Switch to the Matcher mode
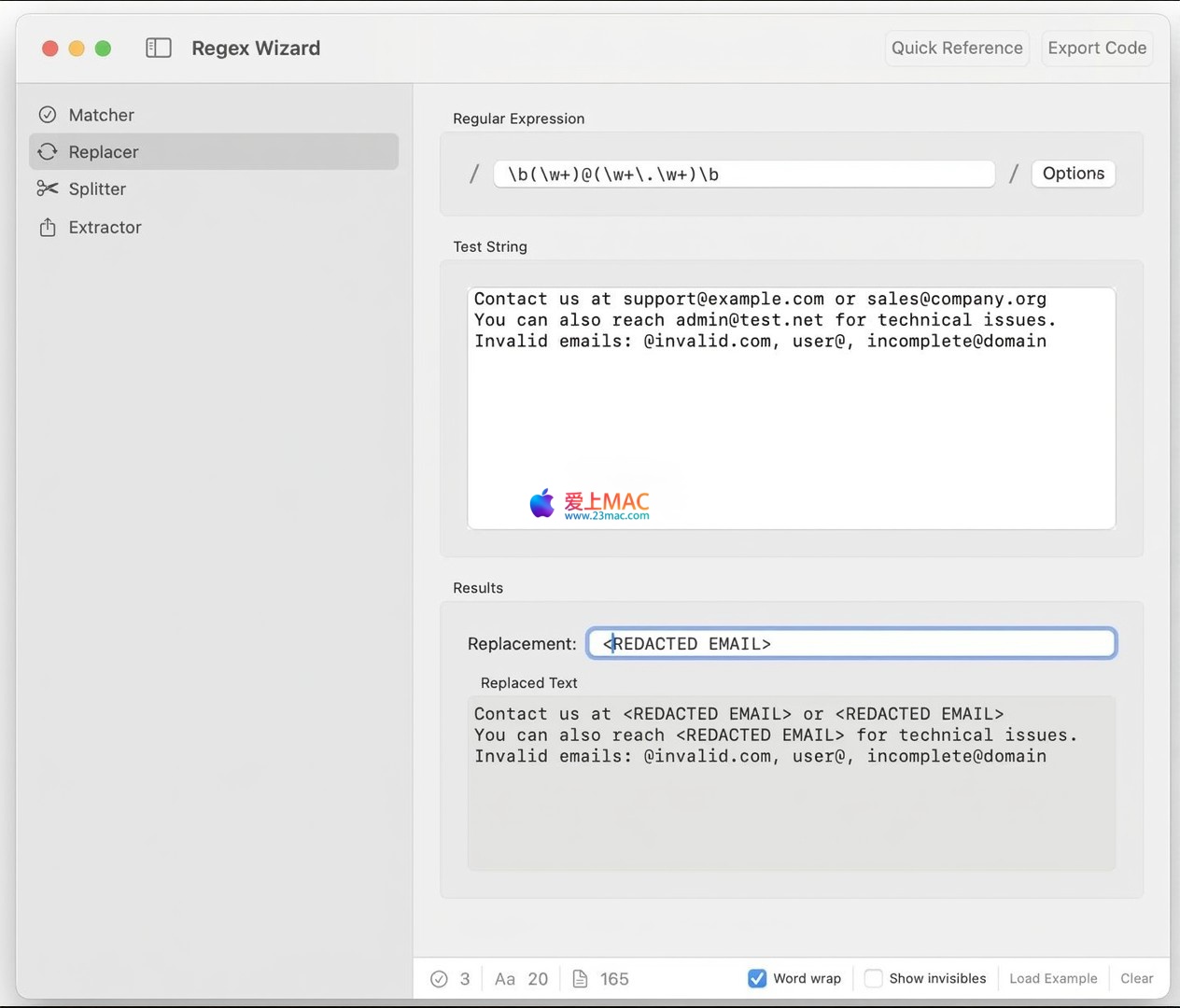Viewport: 1180px width, 1008px height. coord(102,115)
